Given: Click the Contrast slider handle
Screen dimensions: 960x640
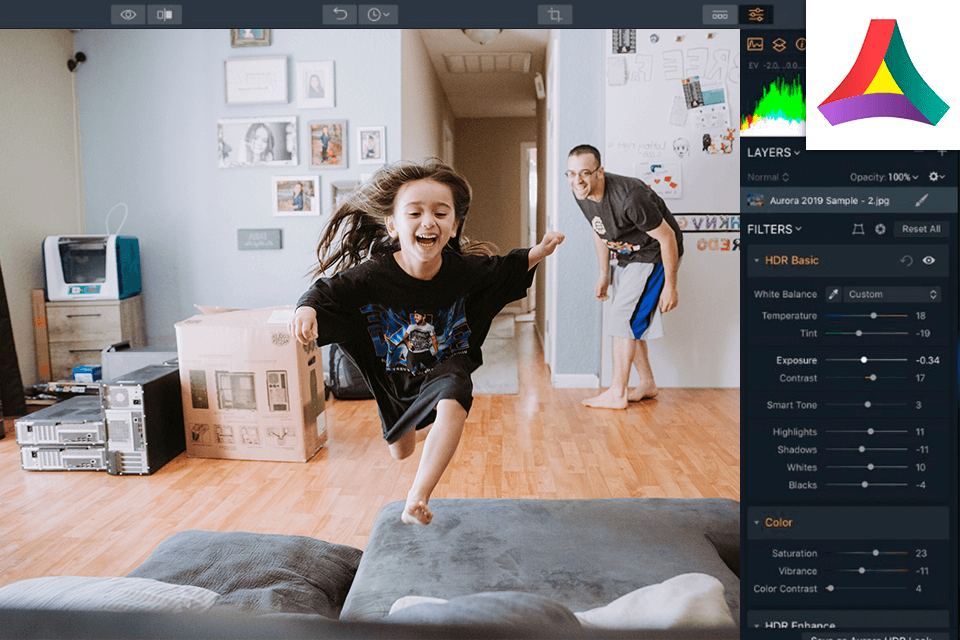Looking at the screenshot, I should pyautogui.click(x=873, y=378).
